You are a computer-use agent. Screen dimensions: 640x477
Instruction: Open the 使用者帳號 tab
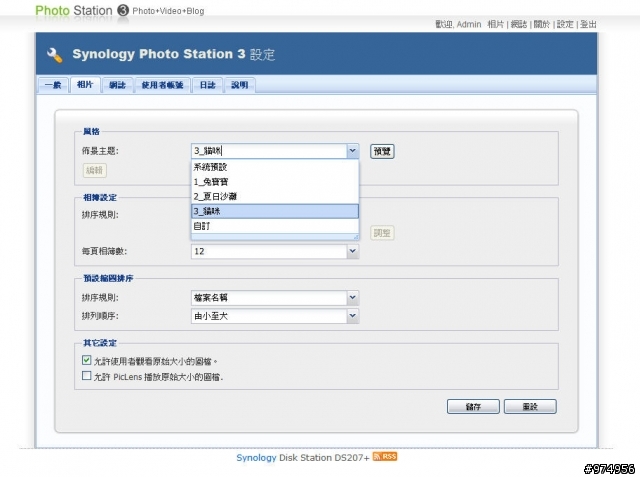[x=162, y=85]
